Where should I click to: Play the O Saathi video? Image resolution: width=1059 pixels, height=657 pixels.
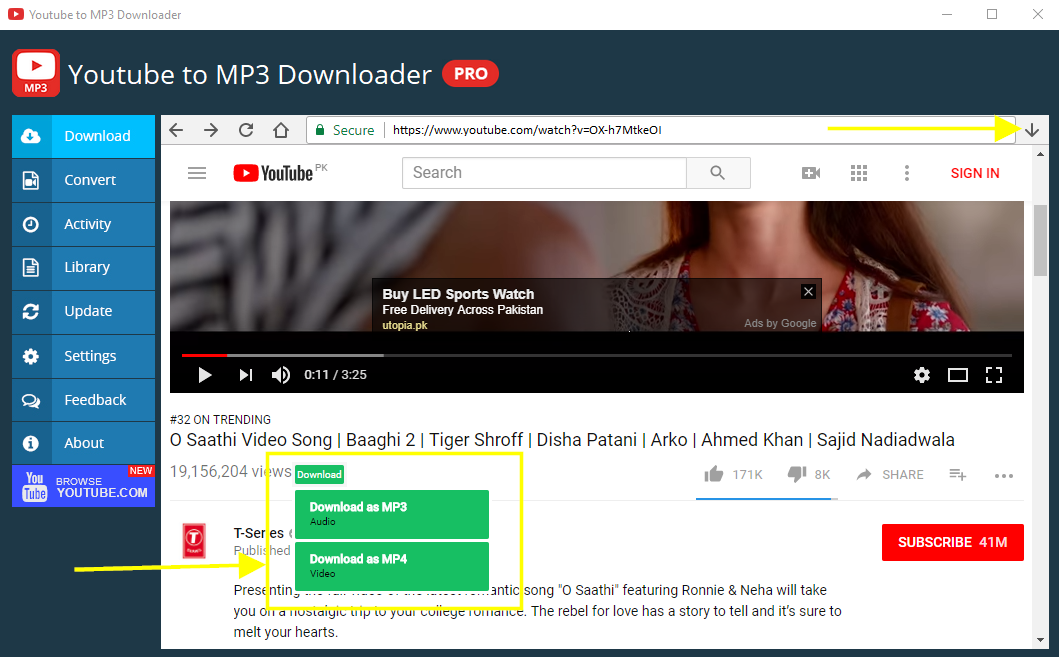(205, 375)
